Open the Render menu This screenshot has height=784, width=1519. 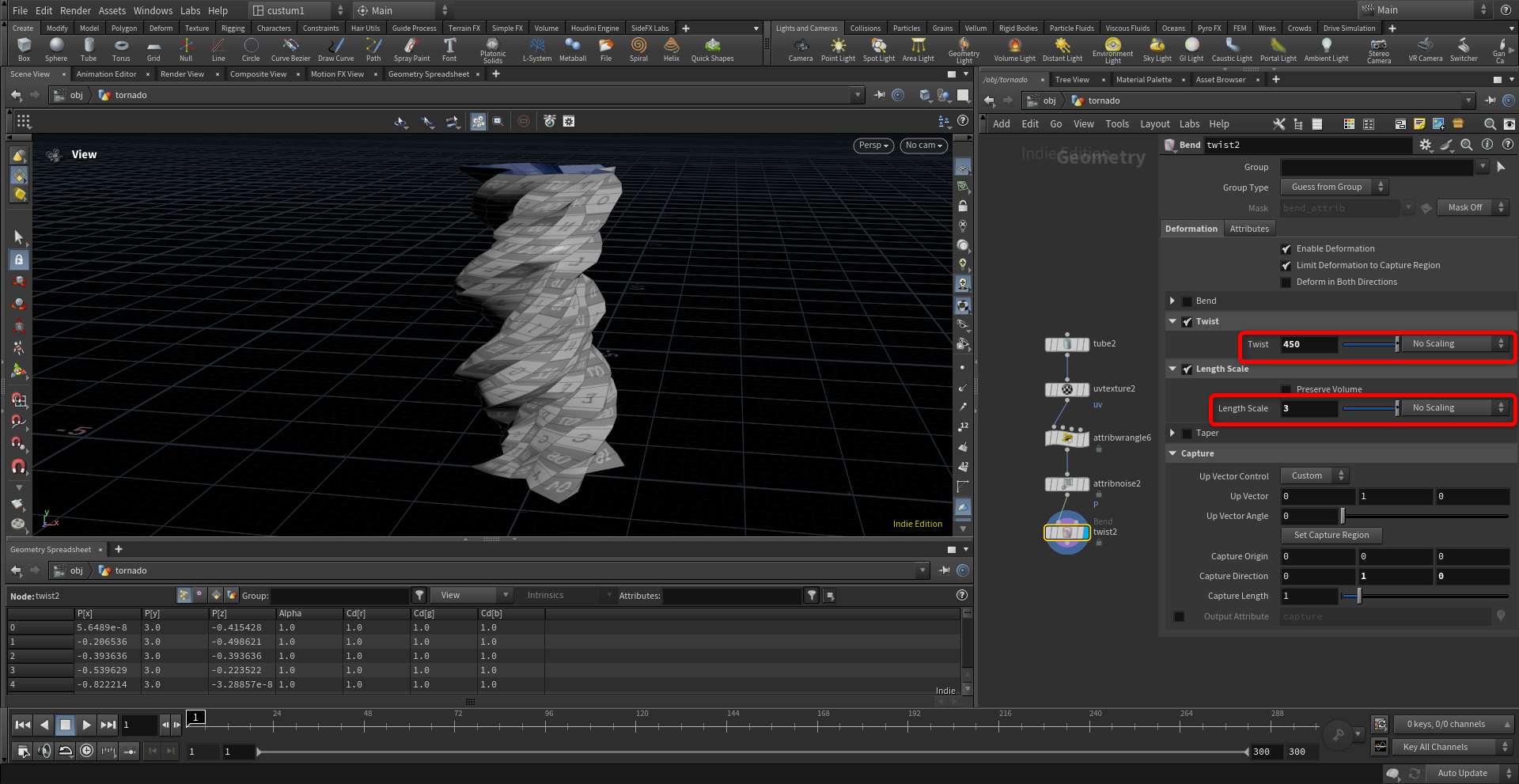(x=75, y=10)
